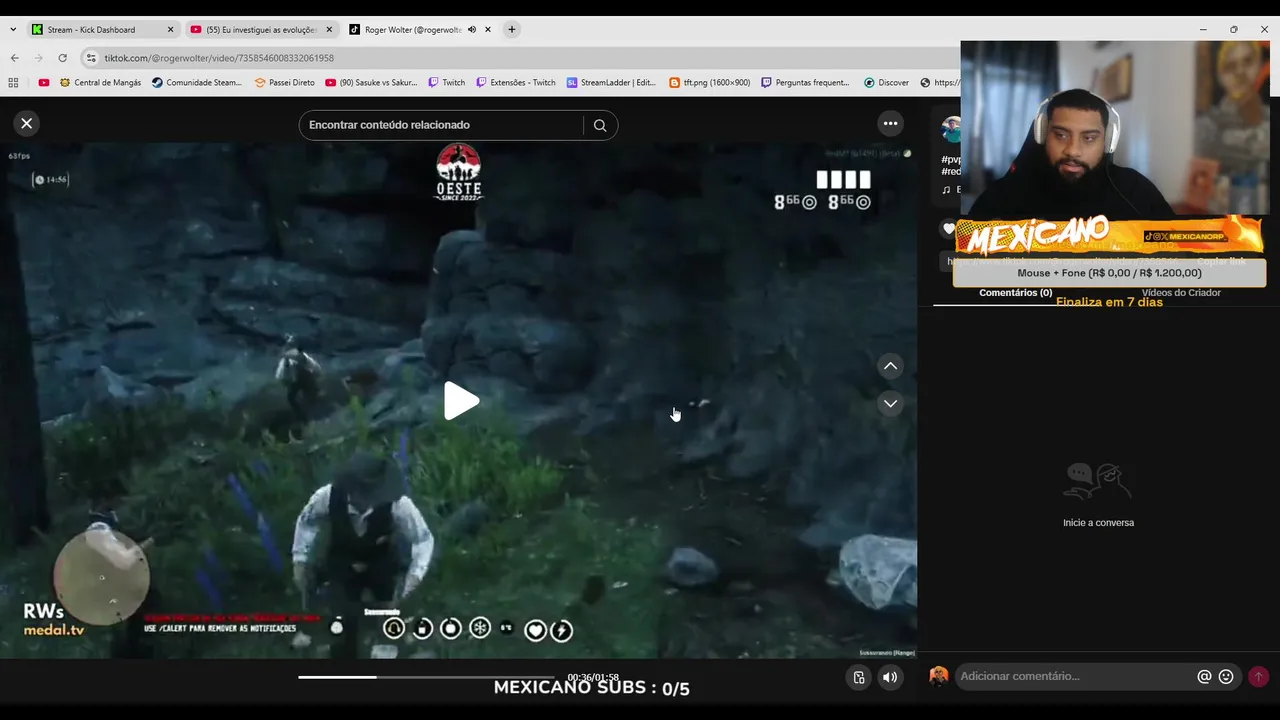Mute tab via audio speaker icon
Screen dimensions: 1280x720
click(x=471, y=30)
